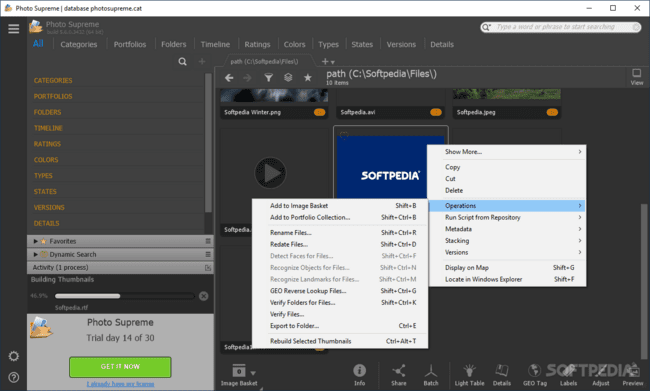The height and width of the screenshot is (391, 650).
Task: Choose Copy from the context menu
Action: [507, 167]
